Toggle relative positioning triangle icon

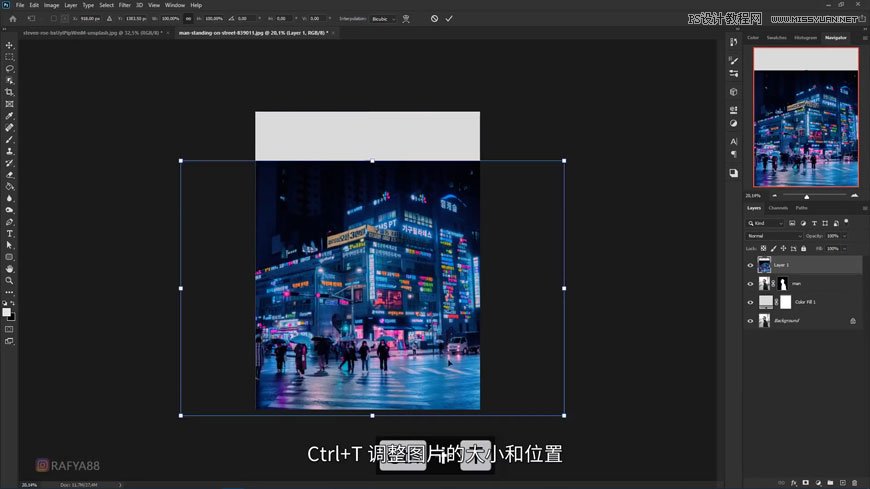click(109, 18)
